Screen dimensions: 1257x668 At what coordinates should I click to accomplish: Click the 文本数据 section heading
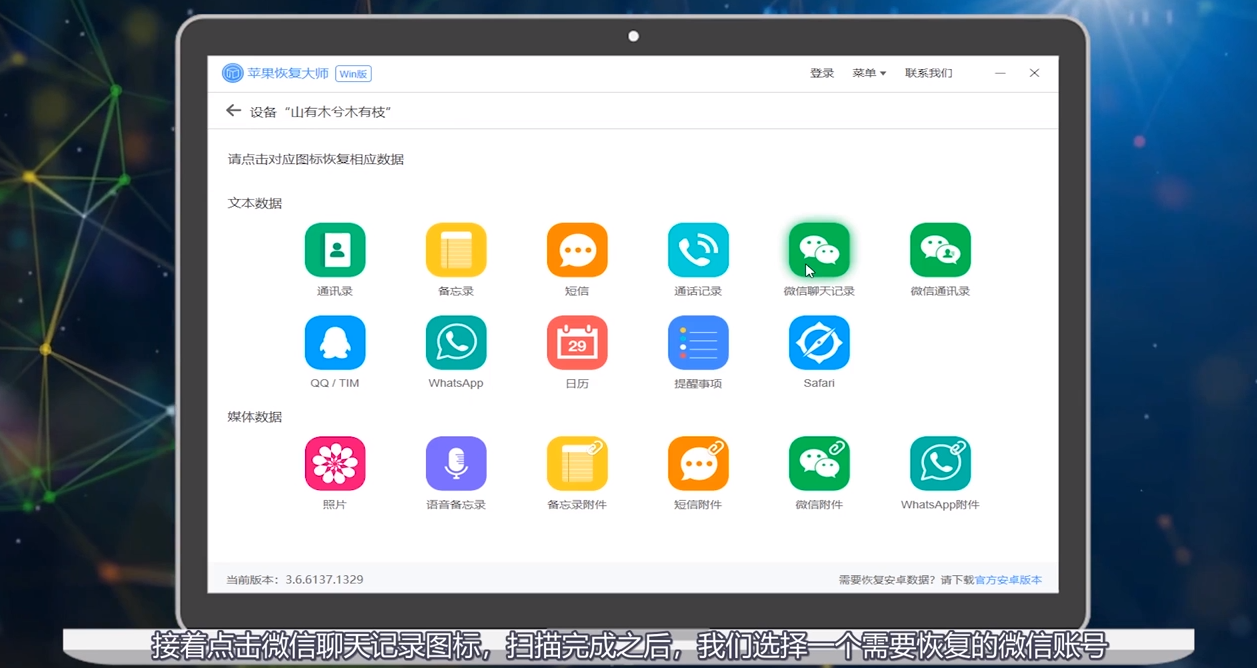pos(255,203)
